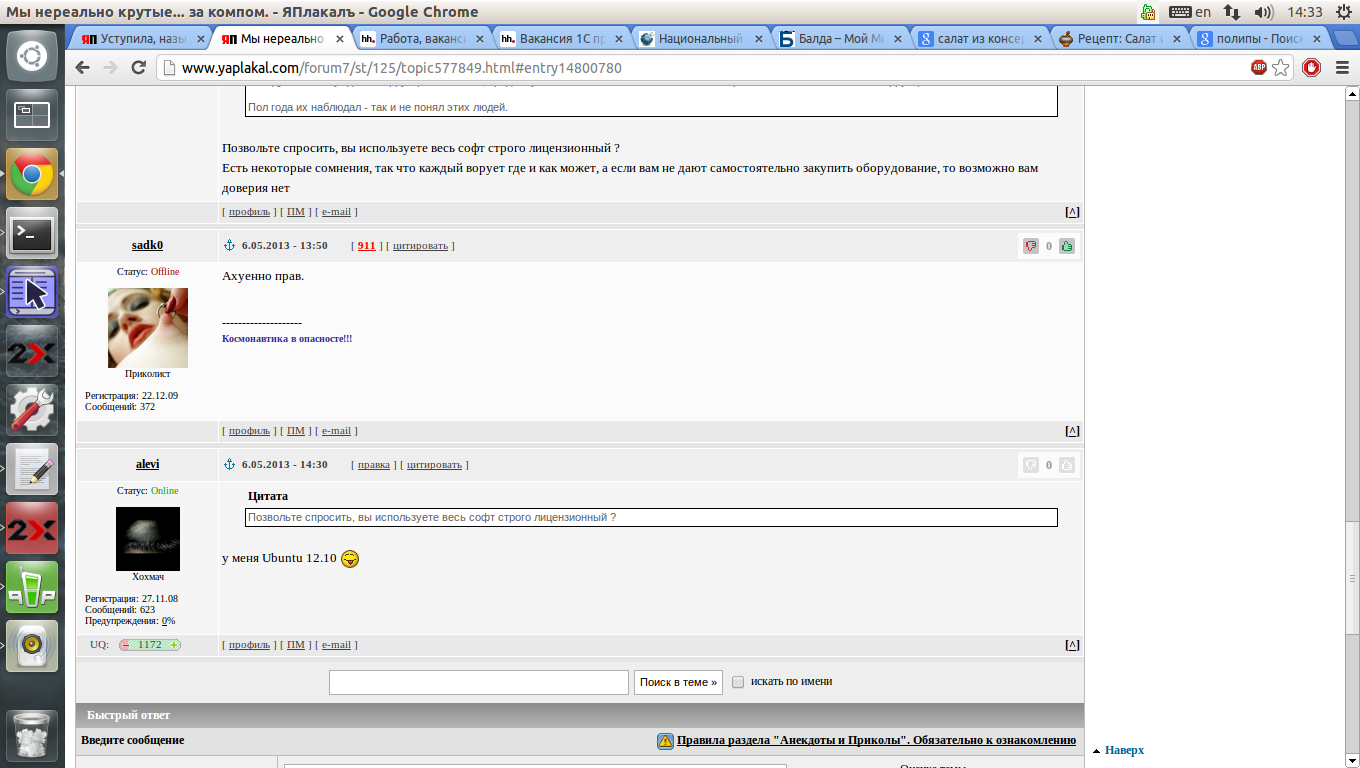Bookmark this page with the star
Viewport: 1360px width, 768px height.
point(1281,68)
